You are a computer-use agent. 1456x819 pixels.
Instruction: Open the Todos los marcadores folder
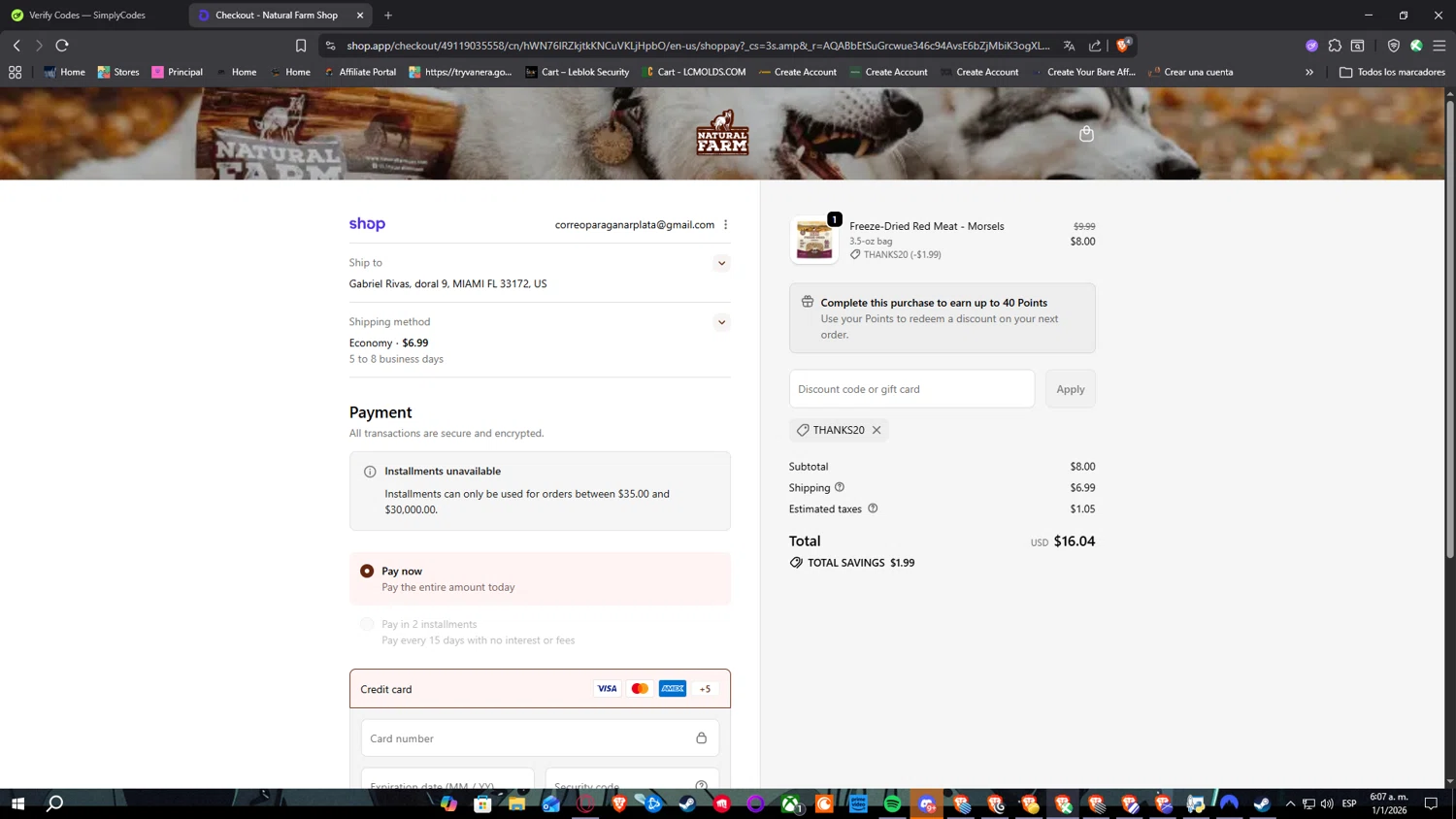click(1392, 72)
